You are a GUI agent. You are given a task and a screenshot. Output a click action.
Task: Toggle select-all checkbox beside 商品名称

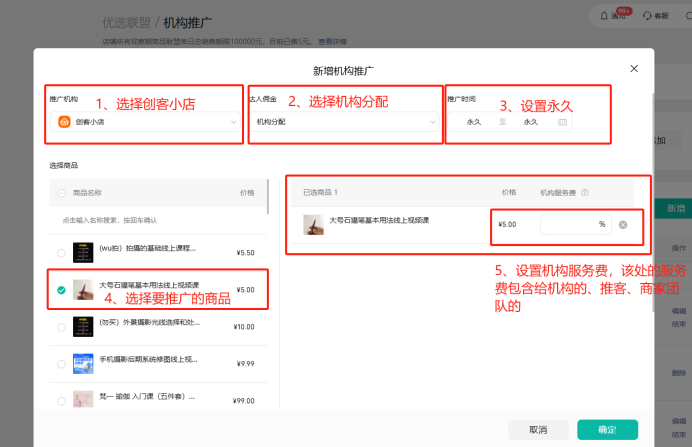(62, 192)
